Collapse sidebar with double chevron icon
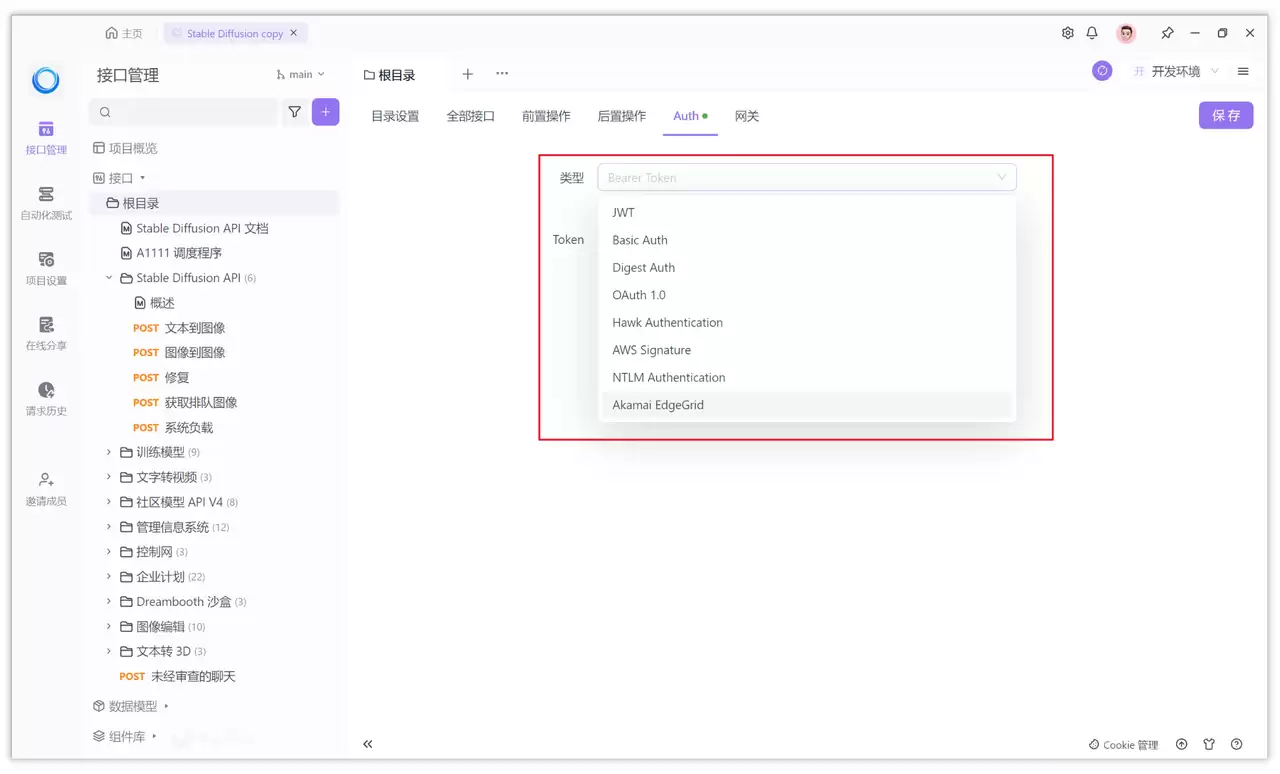This screenshot has height=774, width=1280. click(x=368, y=744)
